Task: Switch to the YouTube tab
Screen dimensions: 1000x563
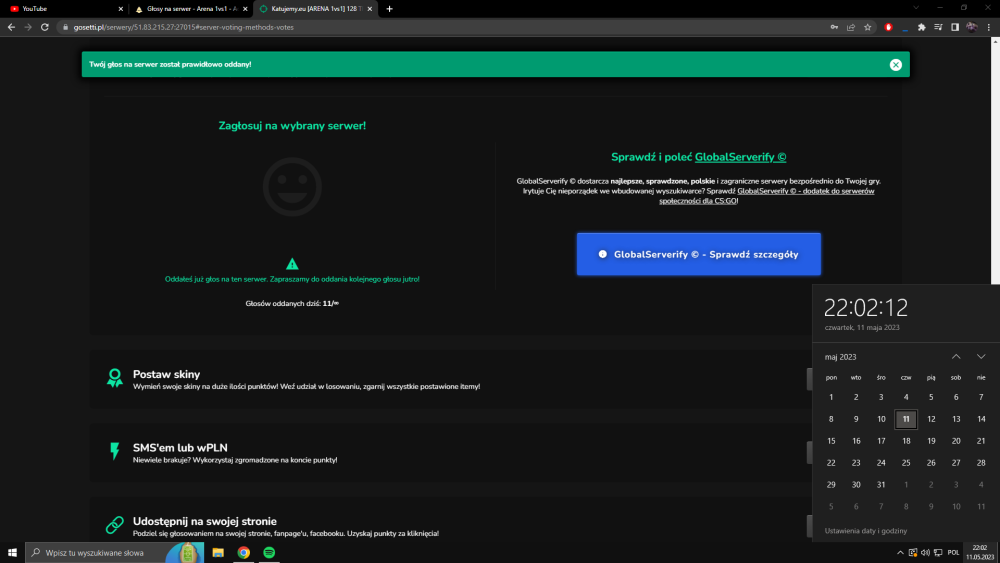Action: tap(64, 9)
